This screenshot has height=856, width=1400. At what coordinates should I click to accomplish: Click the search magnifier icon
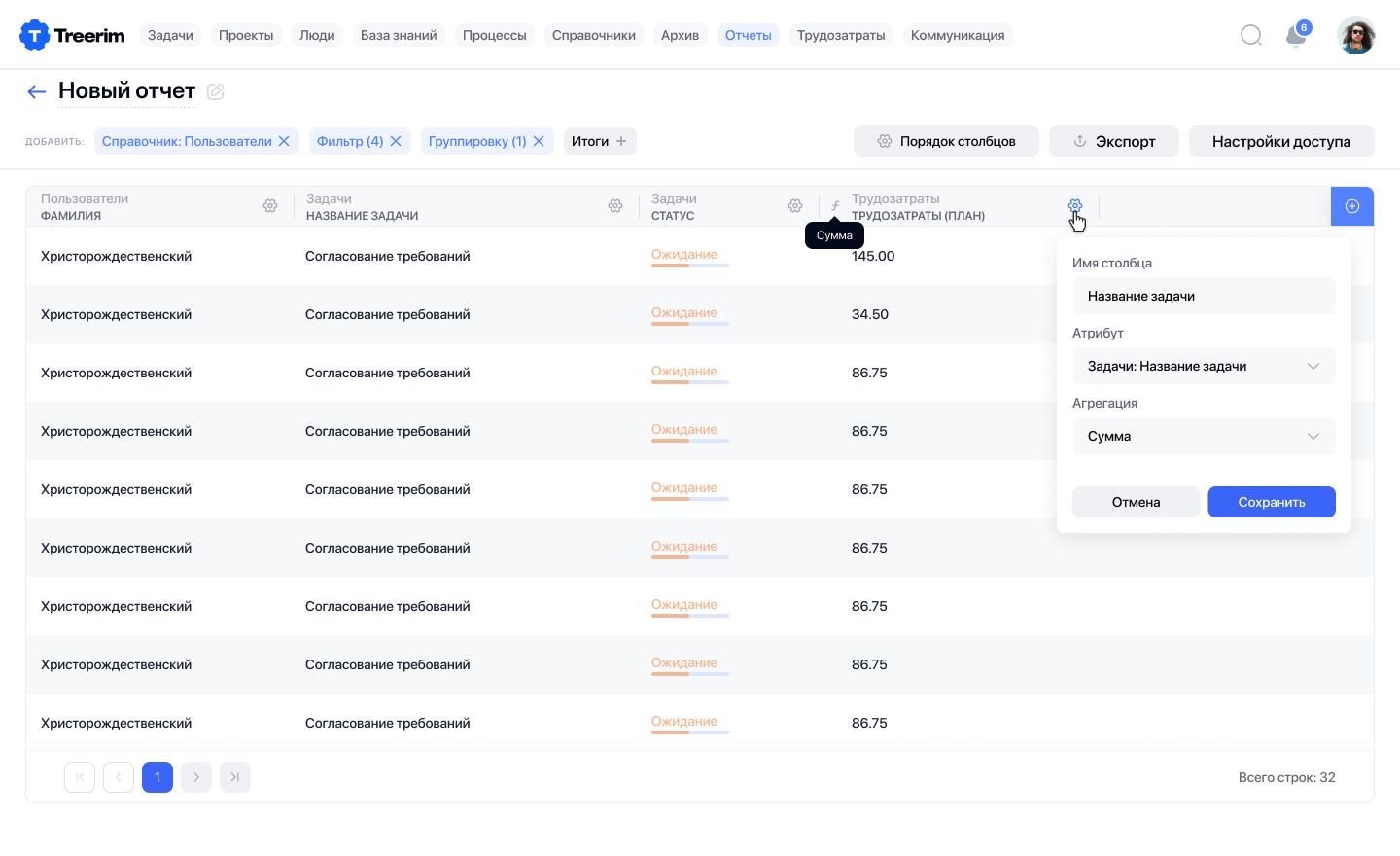click(1251, 36)
